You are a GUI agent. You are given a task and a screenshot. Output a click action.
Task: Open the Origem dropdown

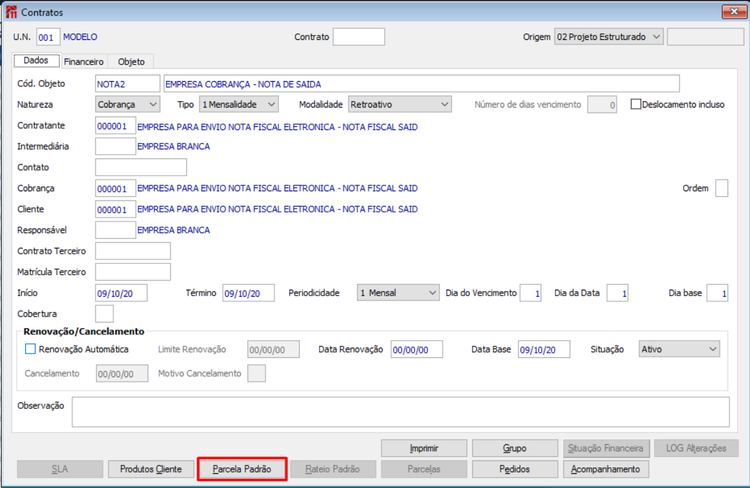pyautogui.click(x=608, y=37)
